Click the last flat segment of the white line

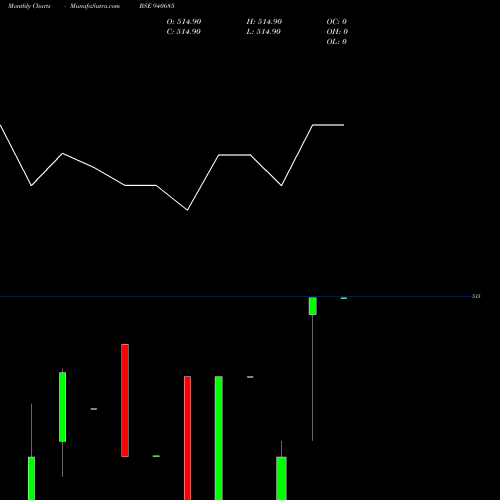328,125
